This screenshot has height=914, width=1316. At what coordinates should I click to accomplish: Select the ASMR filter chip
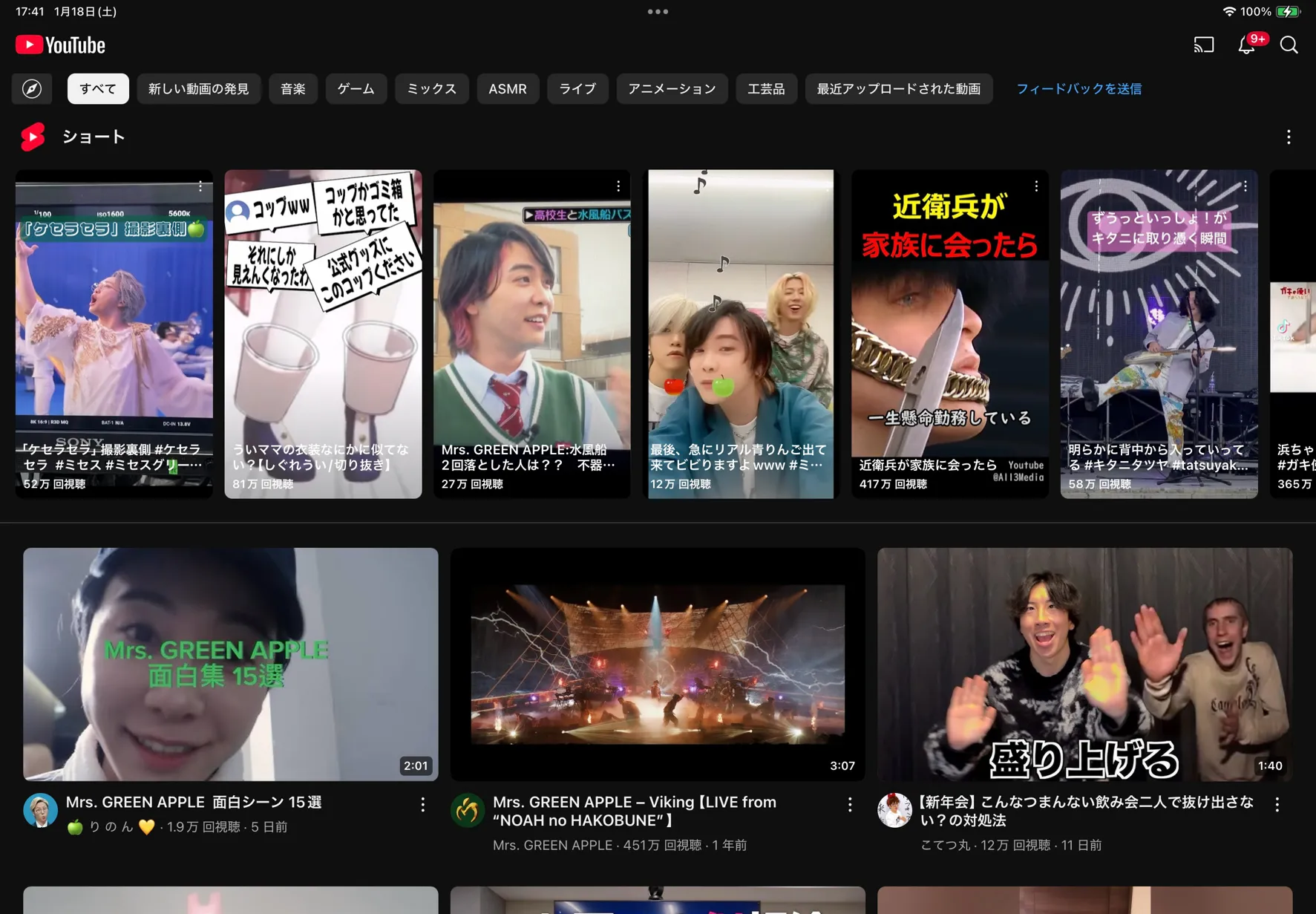coord(508,89)
